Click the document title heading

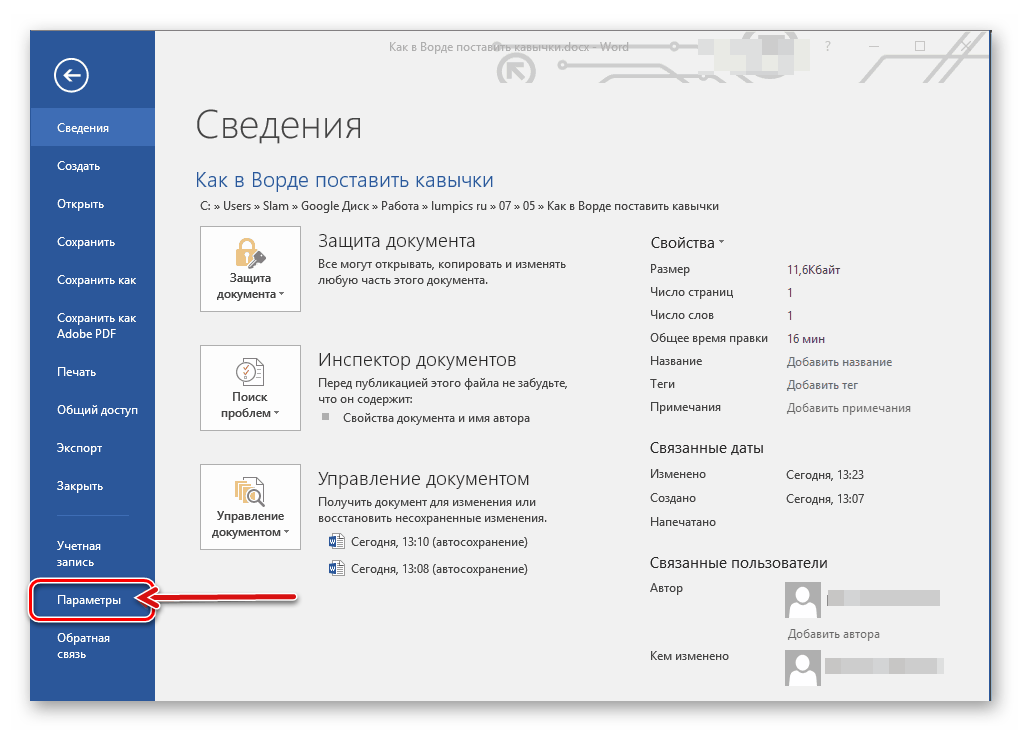pyautogui.click(x=344, y=180)
